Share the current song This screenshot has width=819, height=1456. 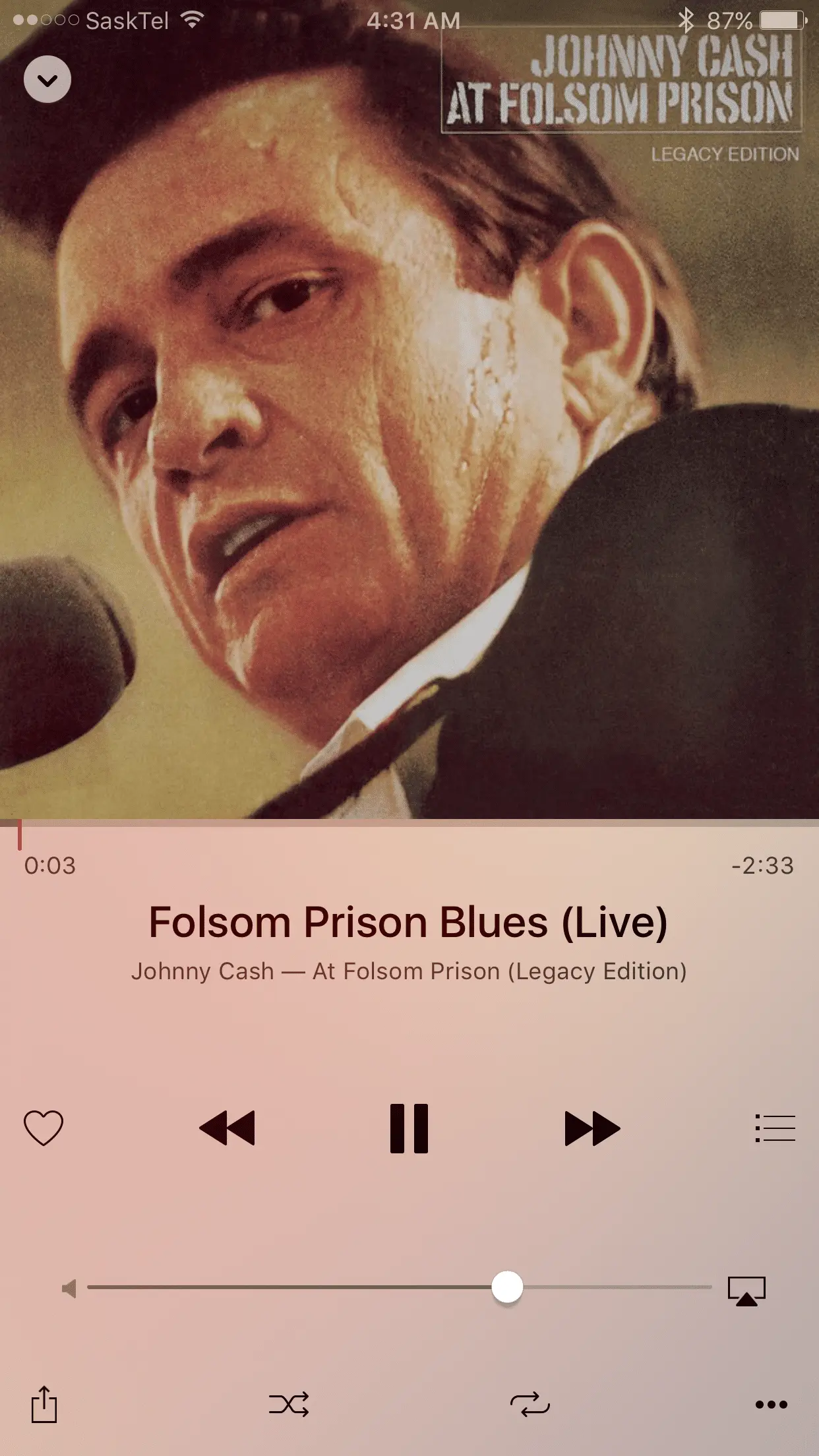[x=44, y=1404]
